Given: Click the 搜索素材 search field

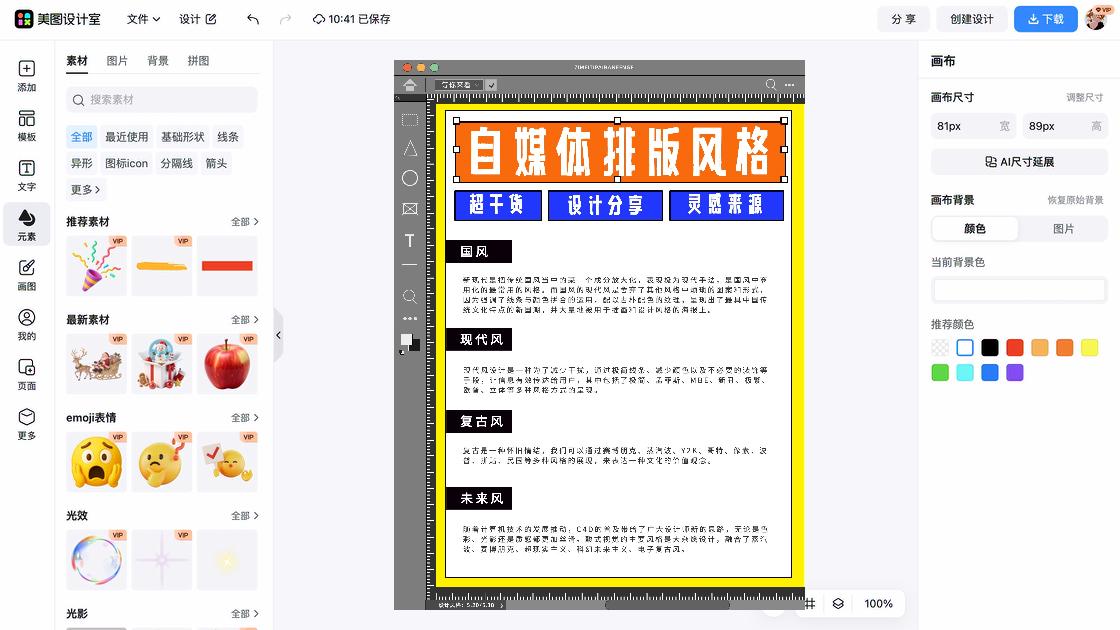Looking at the screenshot, I should tap(161, 100).
